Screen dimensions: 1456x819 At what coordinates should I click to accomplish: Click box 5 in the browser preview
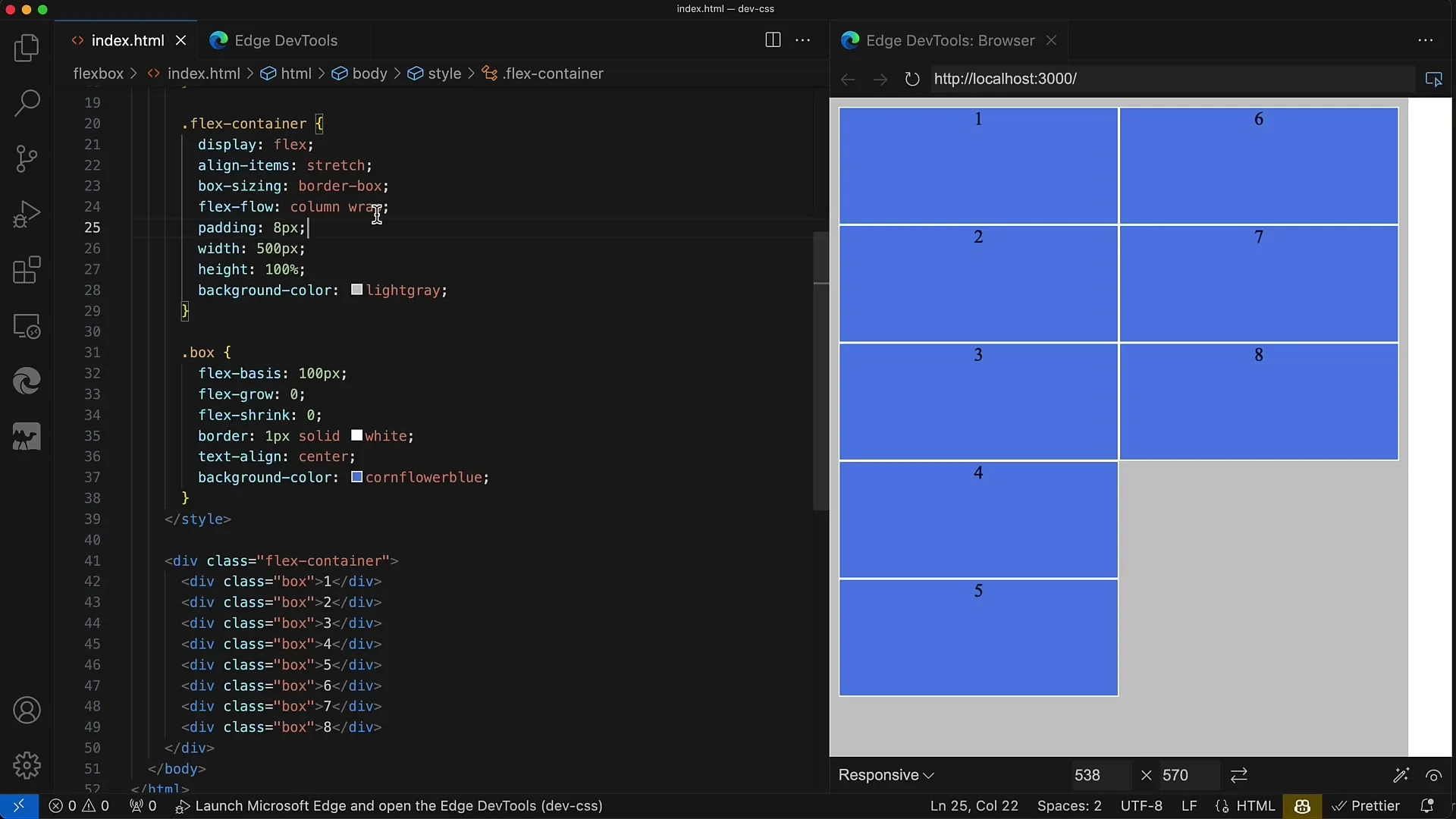click(978, 638)
